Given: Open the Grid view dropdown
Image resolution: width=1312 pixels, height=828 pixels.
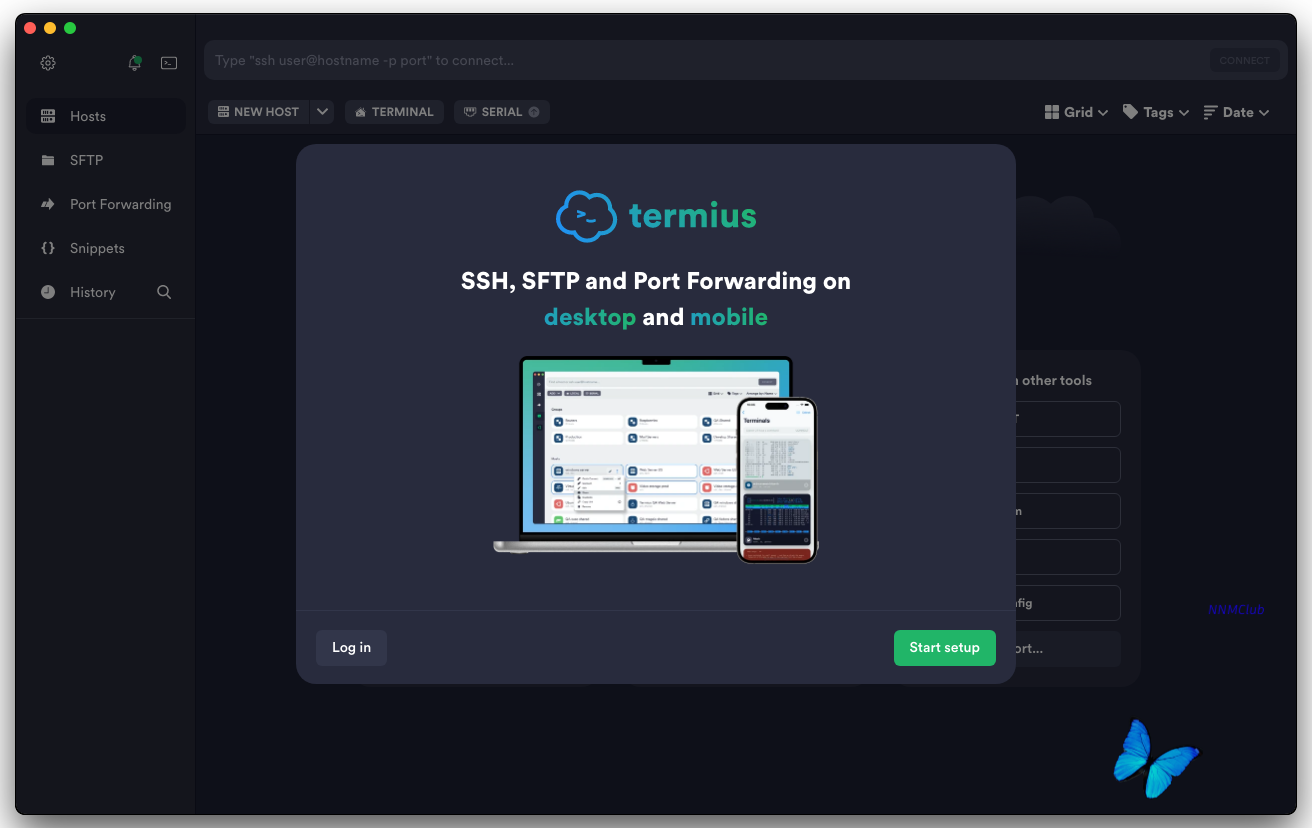Looking at the screenshot, I should point(1076,112).
